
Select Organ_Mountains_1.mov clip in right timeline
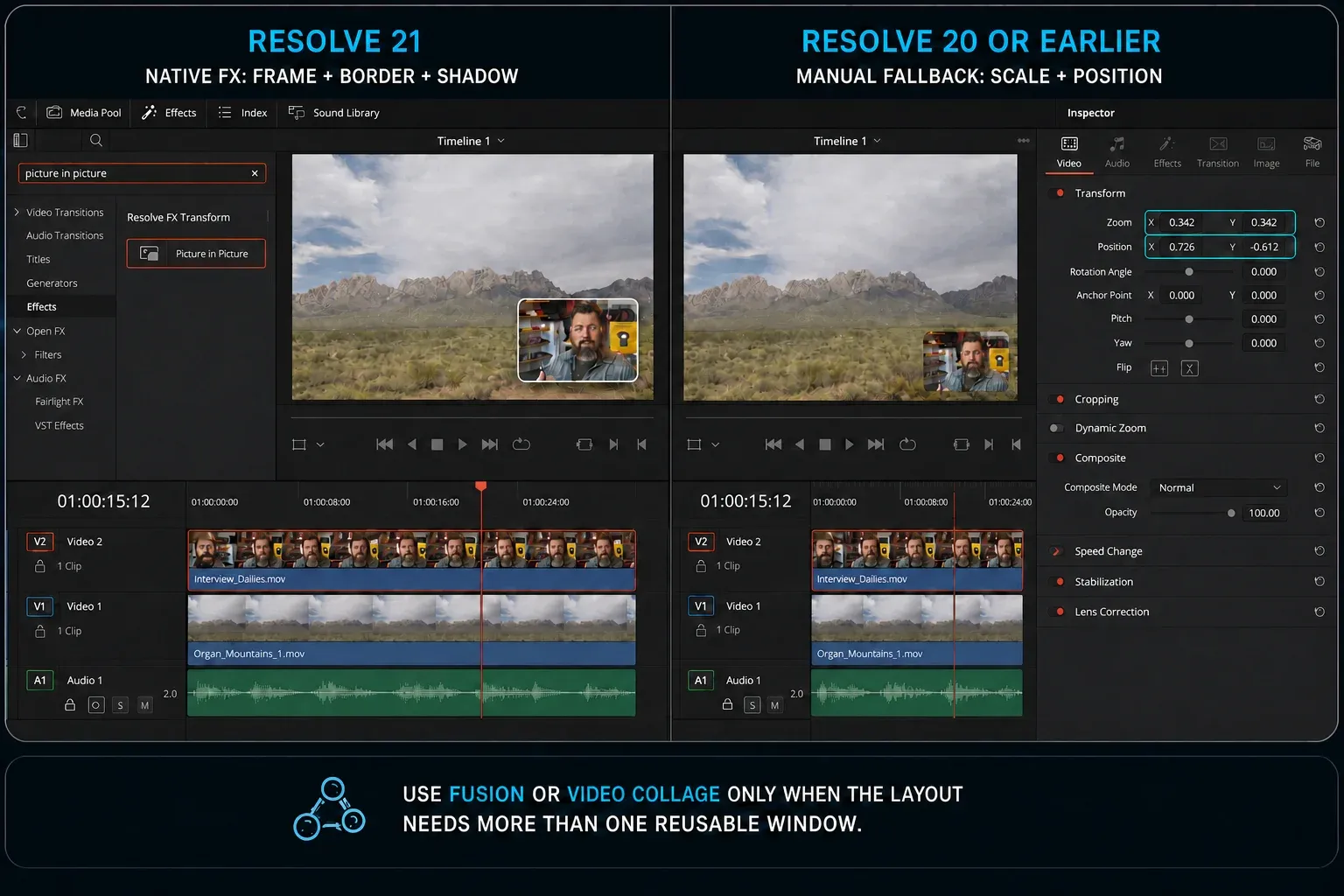917,630
